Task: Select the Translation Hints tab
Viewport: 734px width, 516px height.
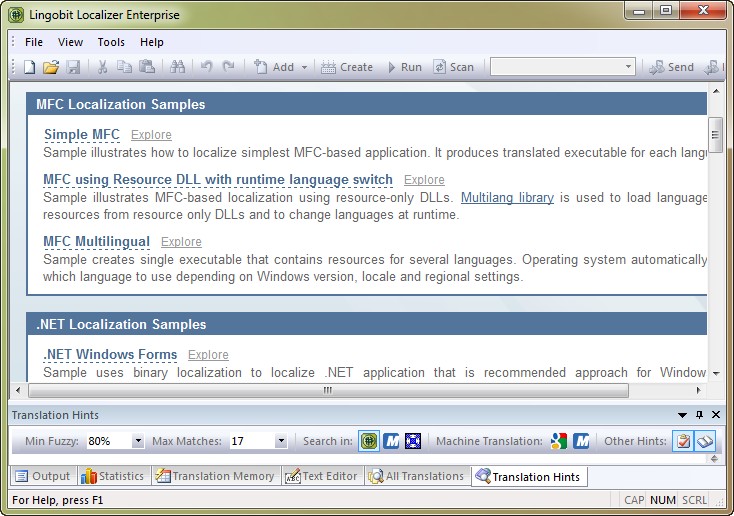Action: 528,477
